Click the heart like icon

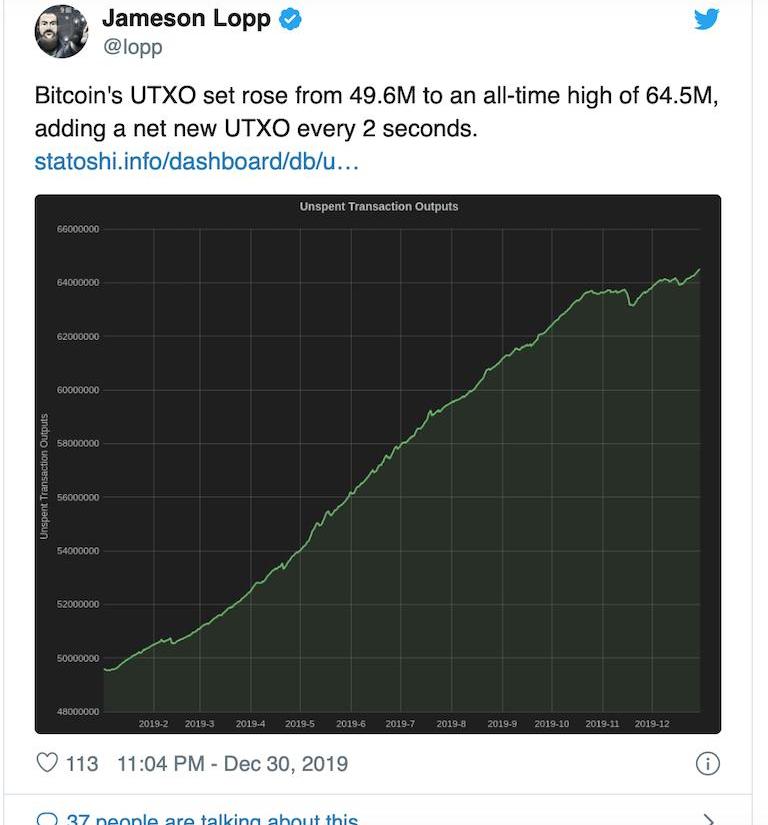coord(47,763)
